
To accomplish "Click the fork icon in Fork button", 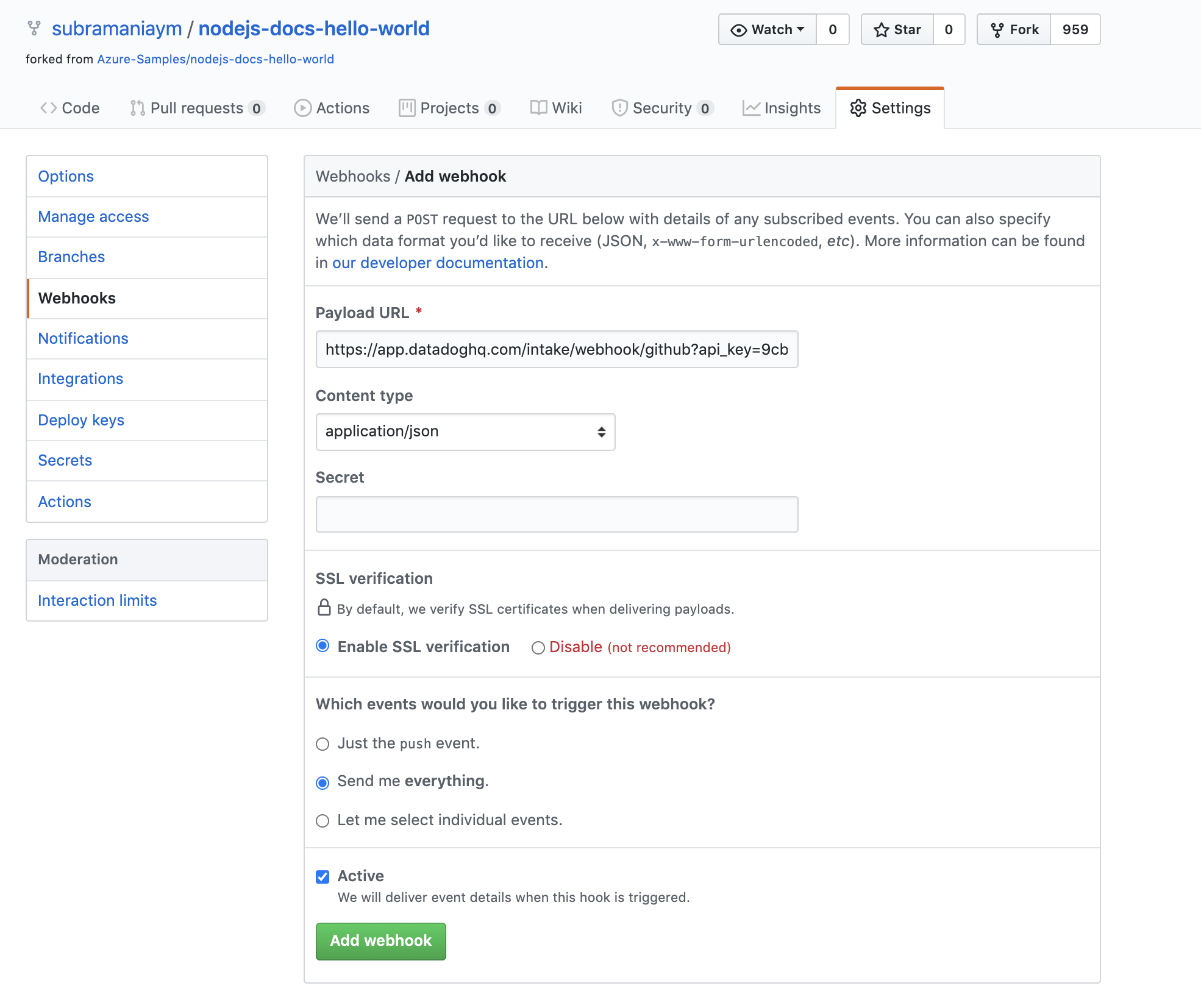I will coord(997,30).
